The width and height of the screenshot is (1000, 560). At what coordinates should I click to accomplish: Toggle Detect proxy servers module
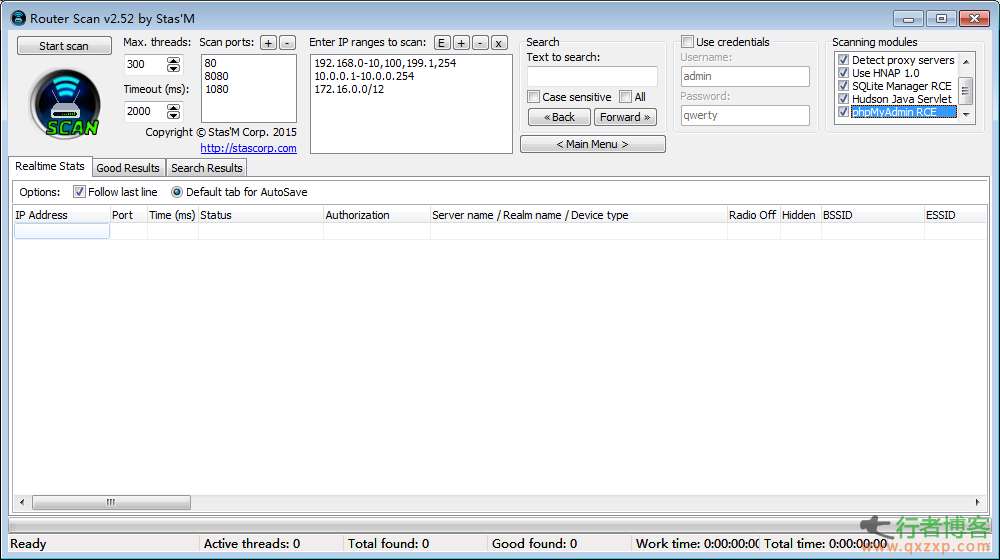point(843,60)
